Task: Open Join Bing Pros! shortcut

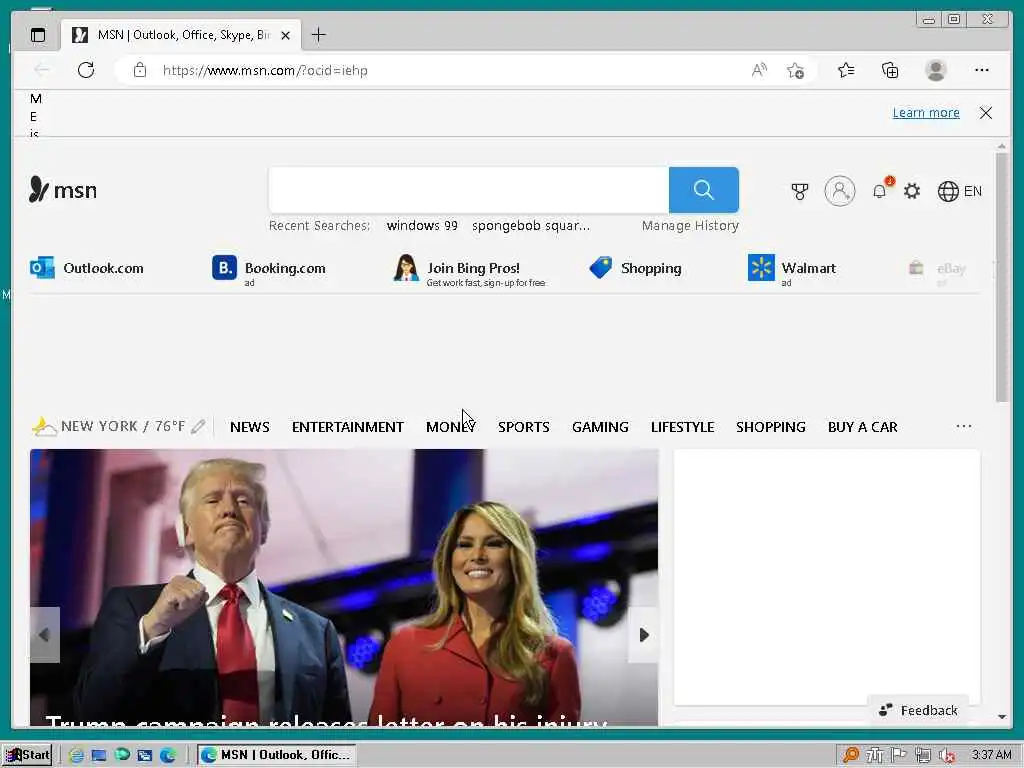Action: coord(469,269)
